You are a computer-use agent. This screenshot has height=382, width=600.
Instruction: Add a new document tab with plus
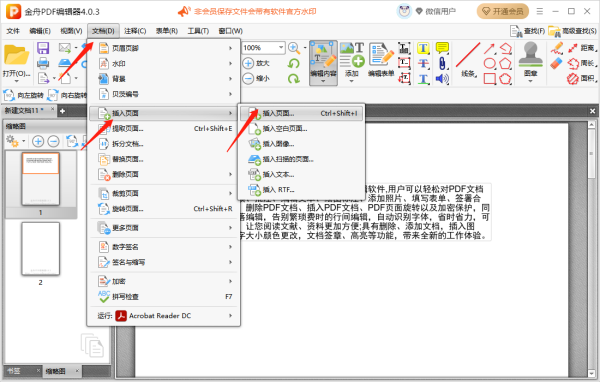tap(62, 111)
